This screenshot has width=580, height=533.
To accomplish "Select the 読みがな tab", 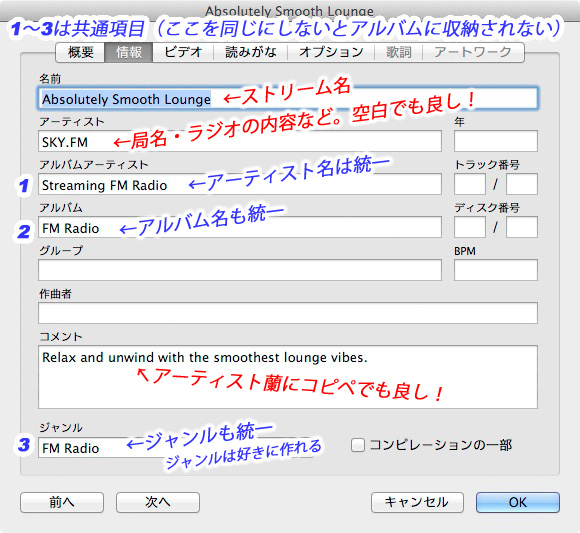I will (x=250, y=52).
